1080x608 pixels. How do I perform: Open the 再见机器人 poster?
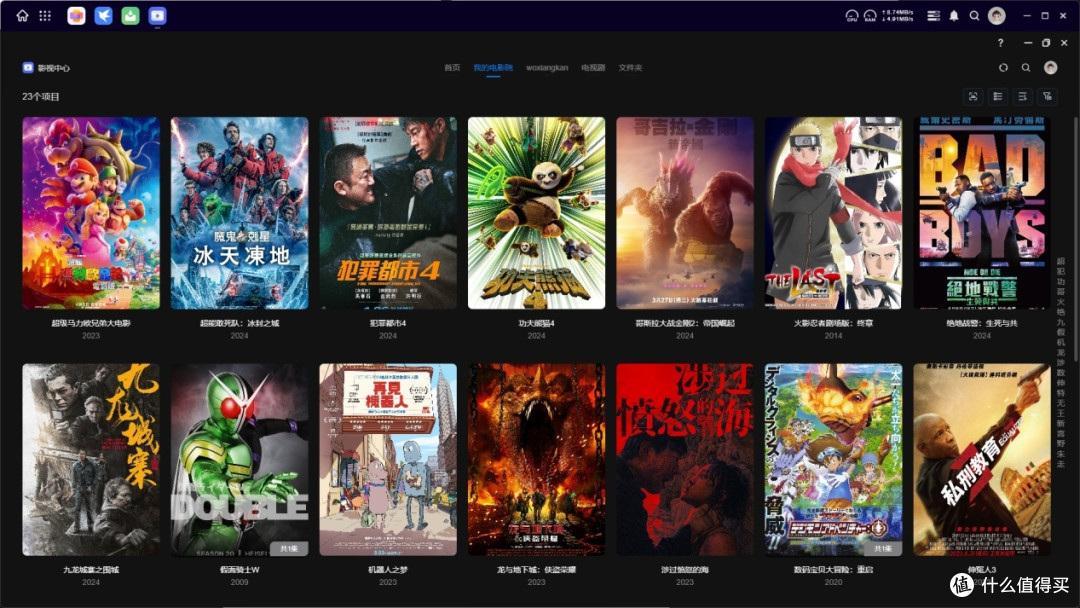[x=388, y=459]
